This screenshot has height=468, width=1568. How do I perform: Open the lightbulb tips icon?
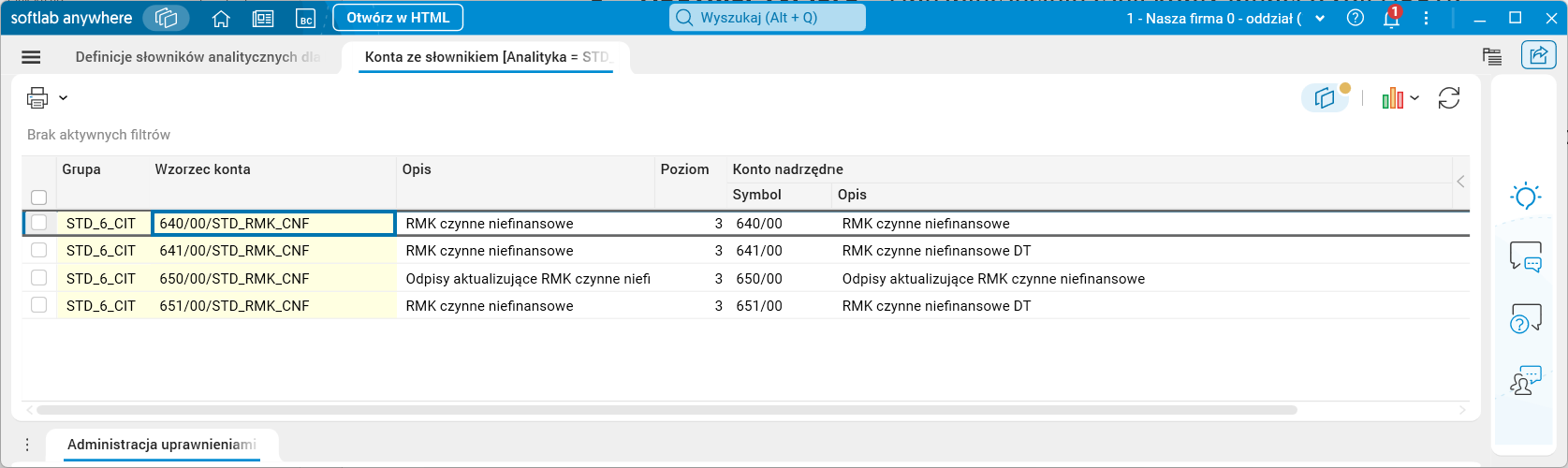click(1526, 195)
